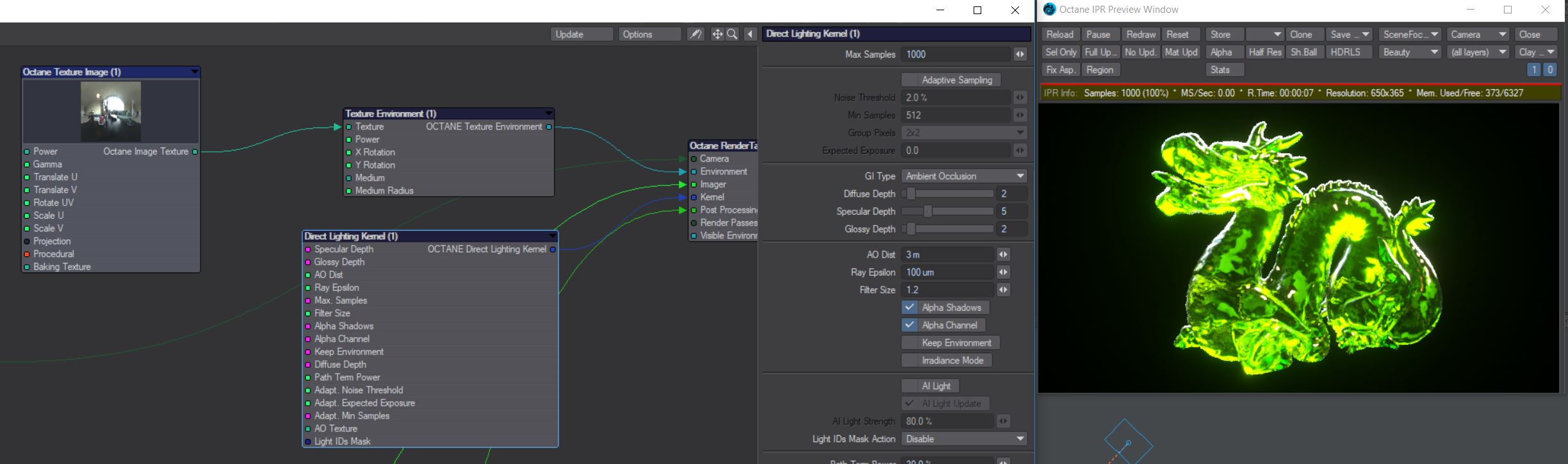Click the OCTANE Direct Lighting Kernel output port
Viewport: 1568px width, 464px height.
coord(553,249)
